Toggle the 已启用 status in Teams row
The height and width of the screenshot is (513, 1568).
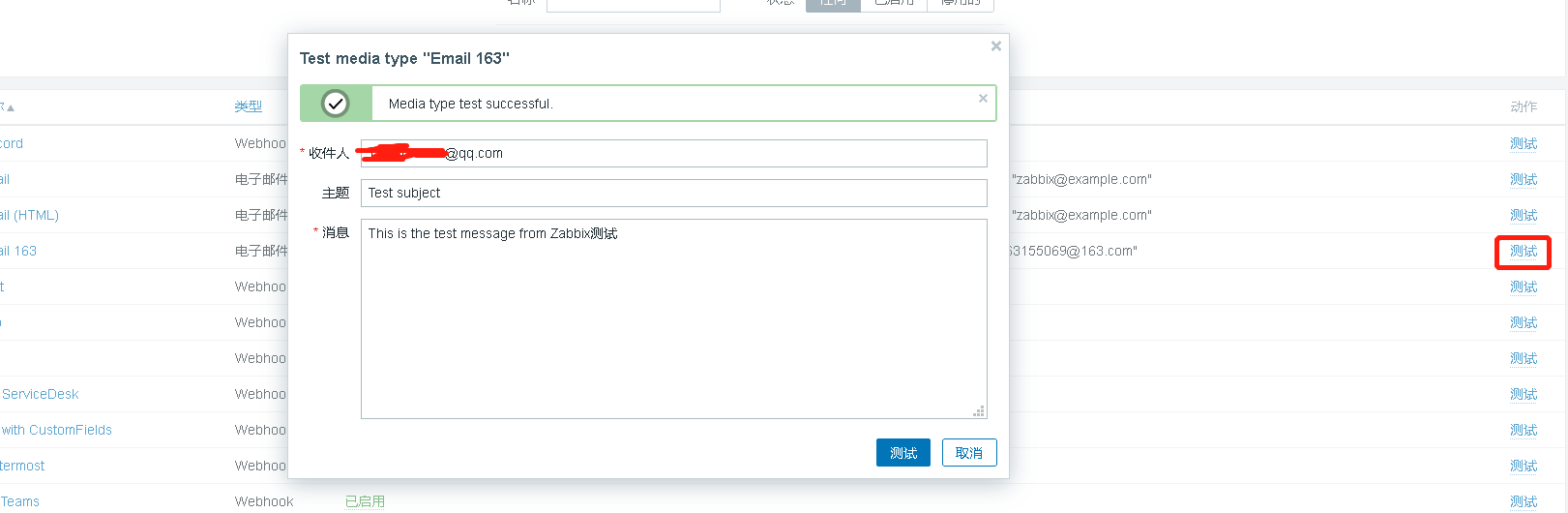(x=365, y=501)
